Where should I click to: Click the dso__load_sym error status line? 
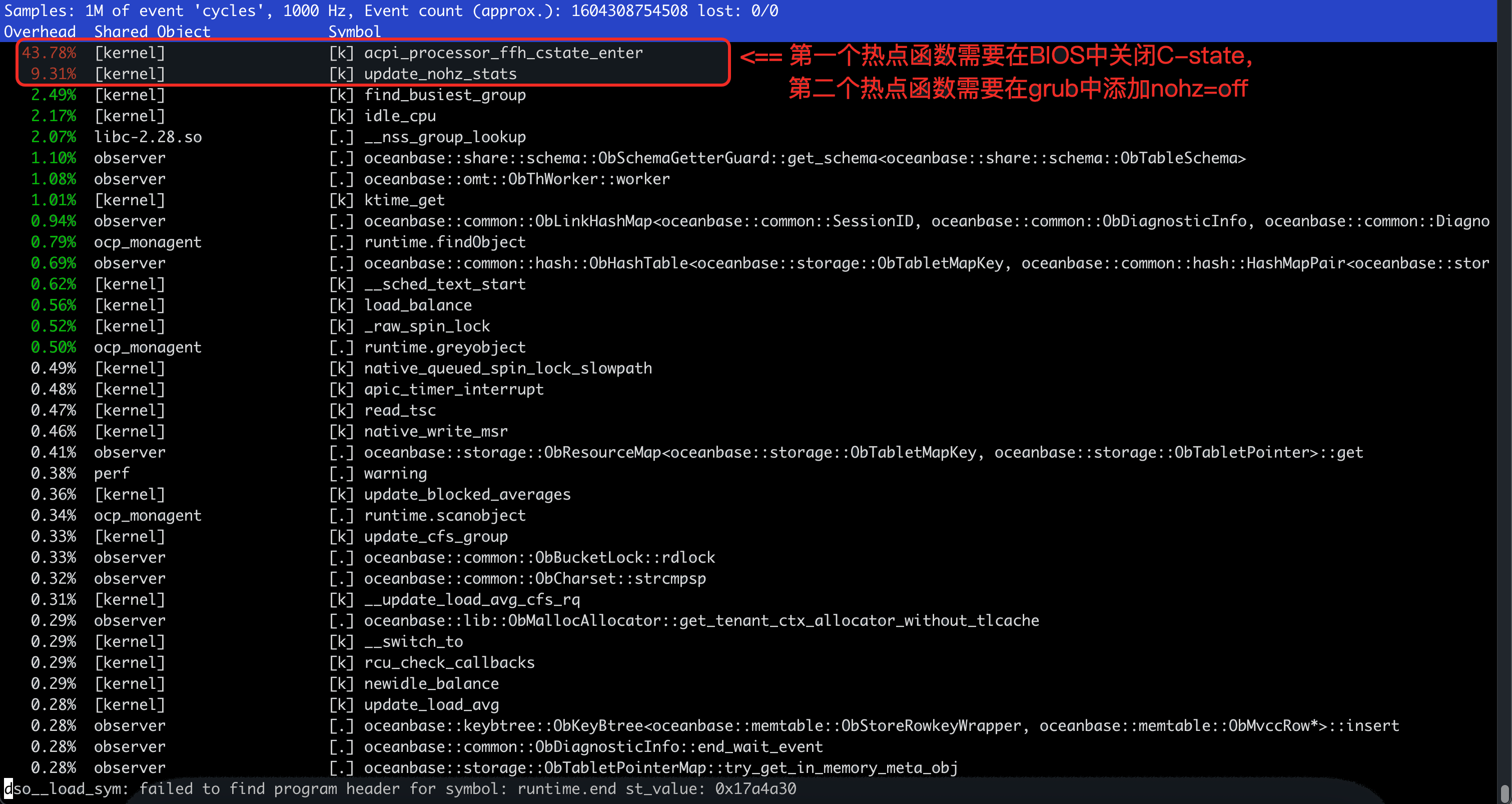pos(400,788)
